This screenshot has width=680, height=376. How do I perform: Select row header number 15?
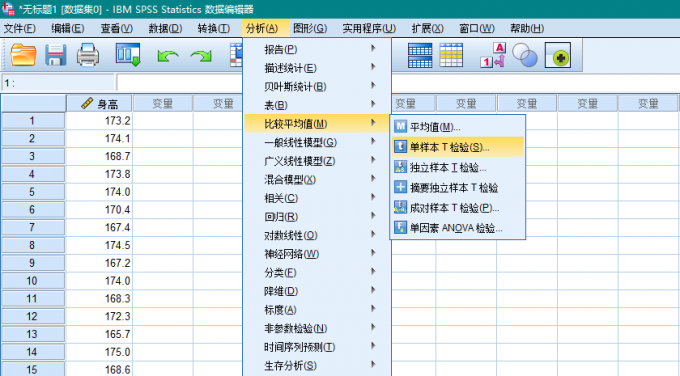click(33, 369)
